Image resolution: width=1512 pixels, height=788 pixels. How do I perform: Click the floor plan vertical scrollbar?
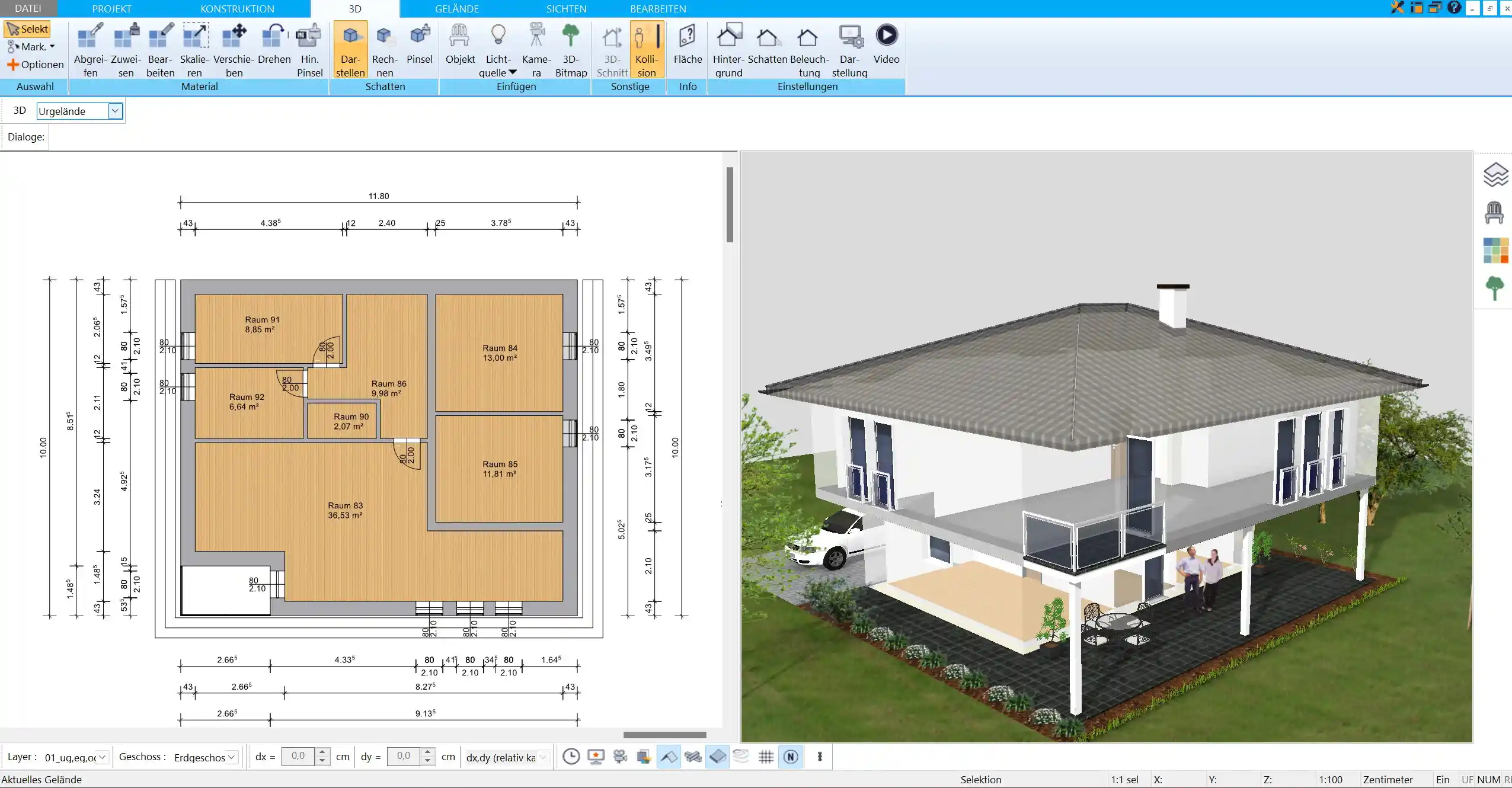tap(730, 204)
